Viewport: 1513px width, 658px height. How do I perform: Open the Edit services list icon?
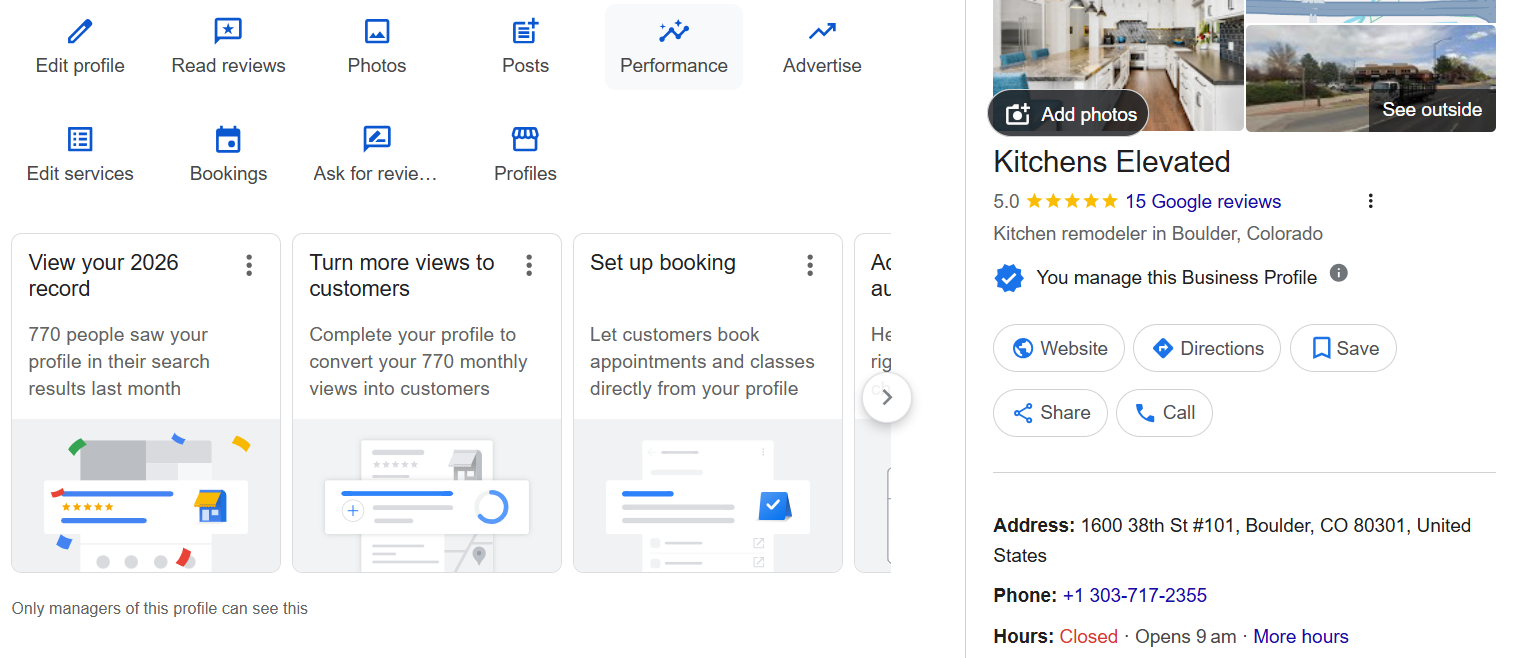[80, 139]
